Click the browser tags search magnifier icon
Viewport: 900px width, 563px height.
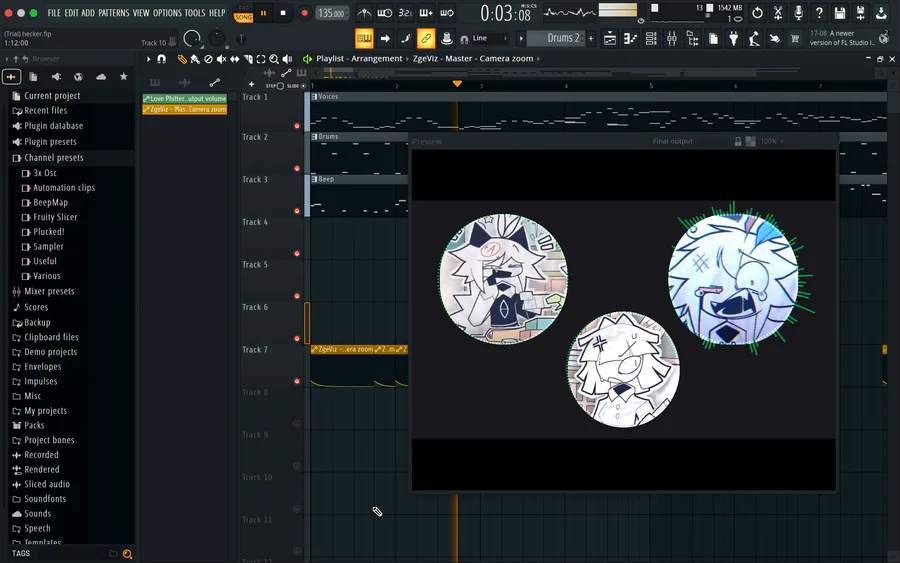click(x=127, y=554)
